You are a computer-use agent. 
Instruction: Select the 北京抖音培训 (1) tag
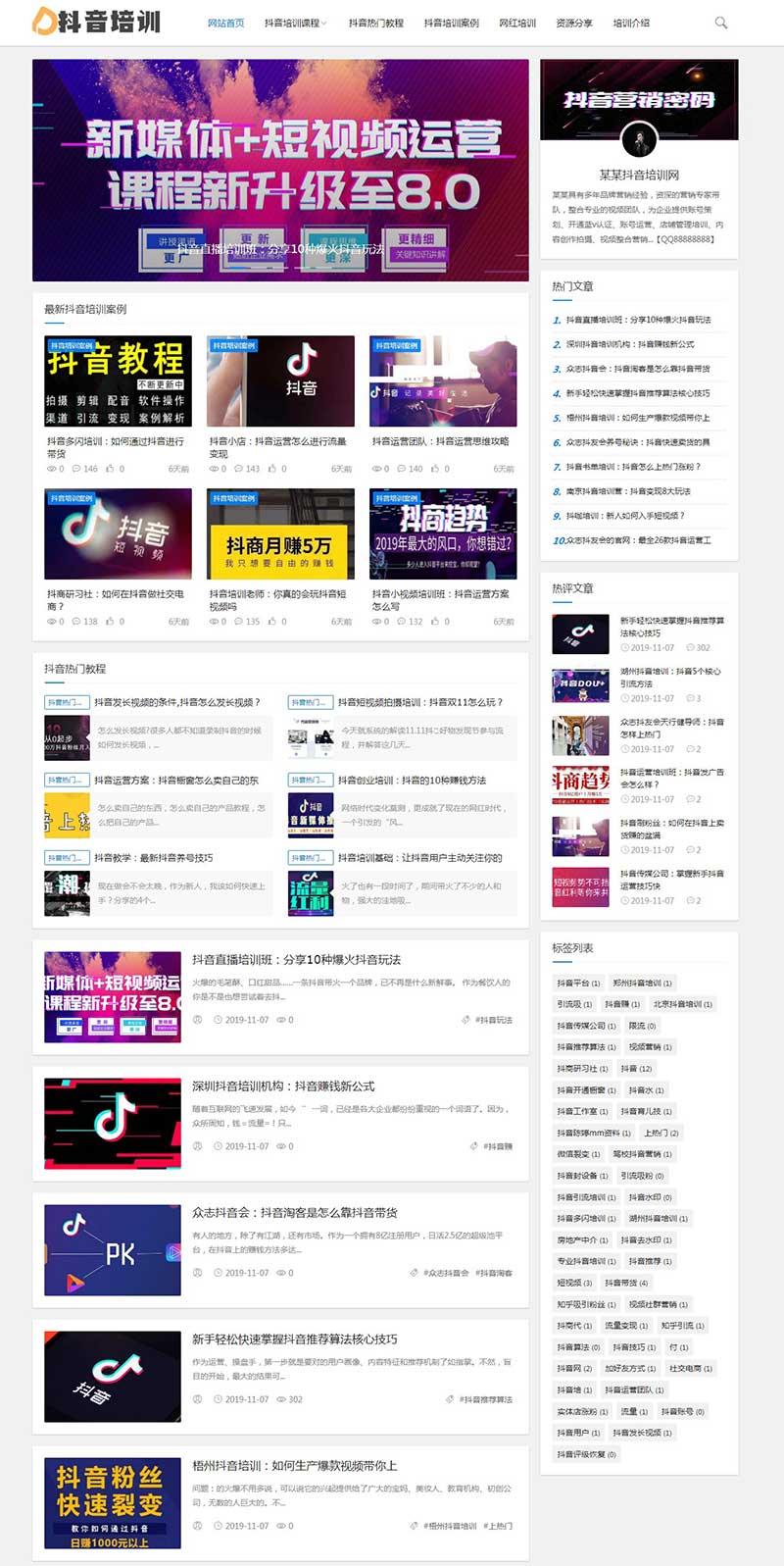[x=683, y=1004]
